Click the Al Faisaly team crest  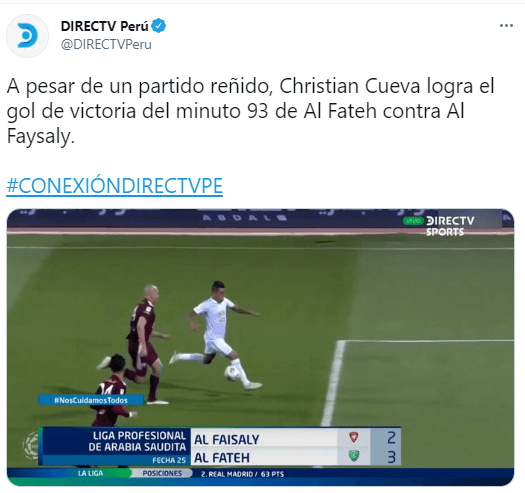pos(354,437)
